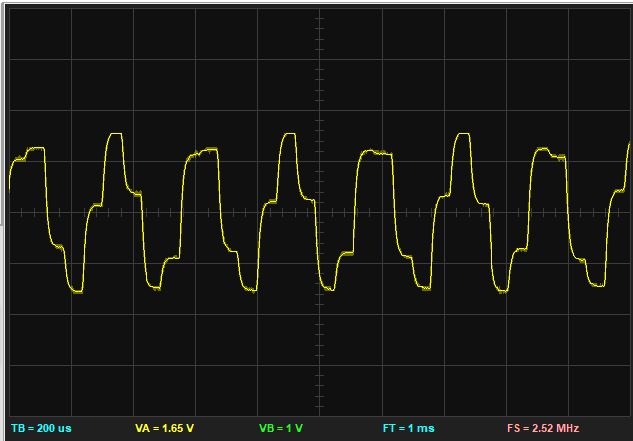Image resolution: width=633 pixels, height=441 pixels.
Task: Click the center crosshair of the graticule
Action: point(319,212)
